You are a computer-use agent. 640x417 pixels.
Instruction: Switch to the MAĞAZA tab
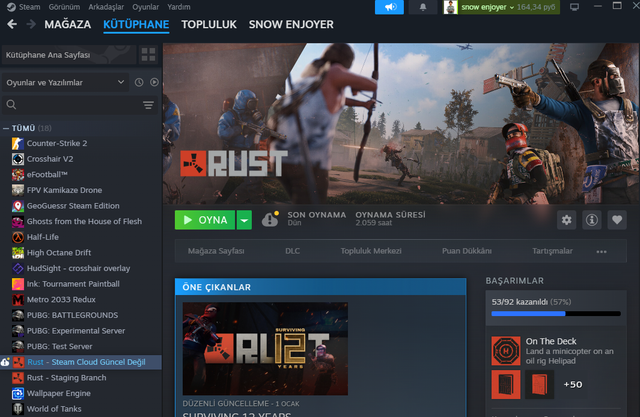point(68,24)
